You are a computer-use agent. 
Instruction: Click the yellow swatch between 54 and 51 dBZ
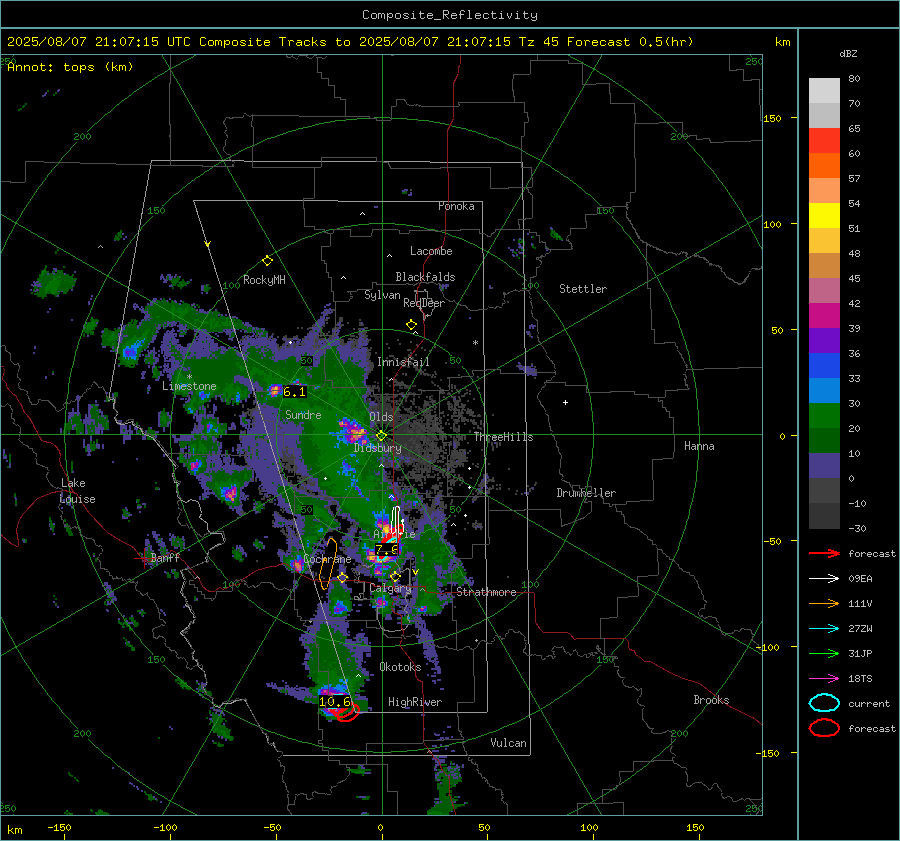824,216
